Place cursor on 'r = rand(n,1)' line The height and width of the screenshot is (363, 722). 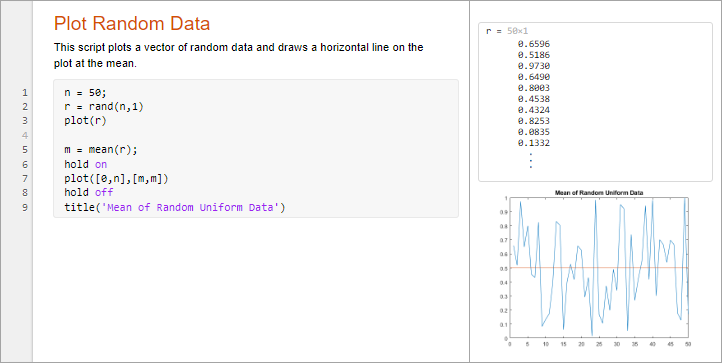[101, 107]
